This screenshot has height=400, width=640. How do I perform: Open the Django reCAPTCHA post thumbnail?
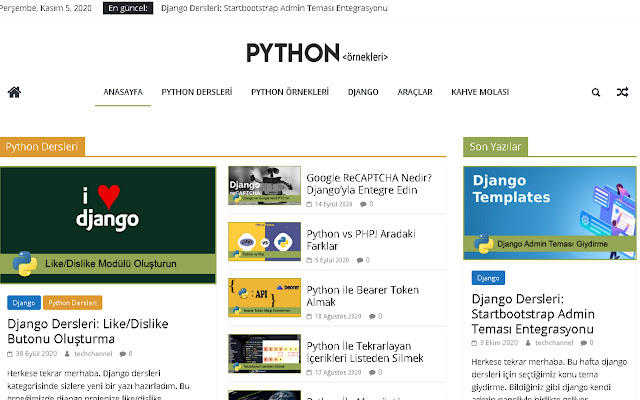(264, 185)
